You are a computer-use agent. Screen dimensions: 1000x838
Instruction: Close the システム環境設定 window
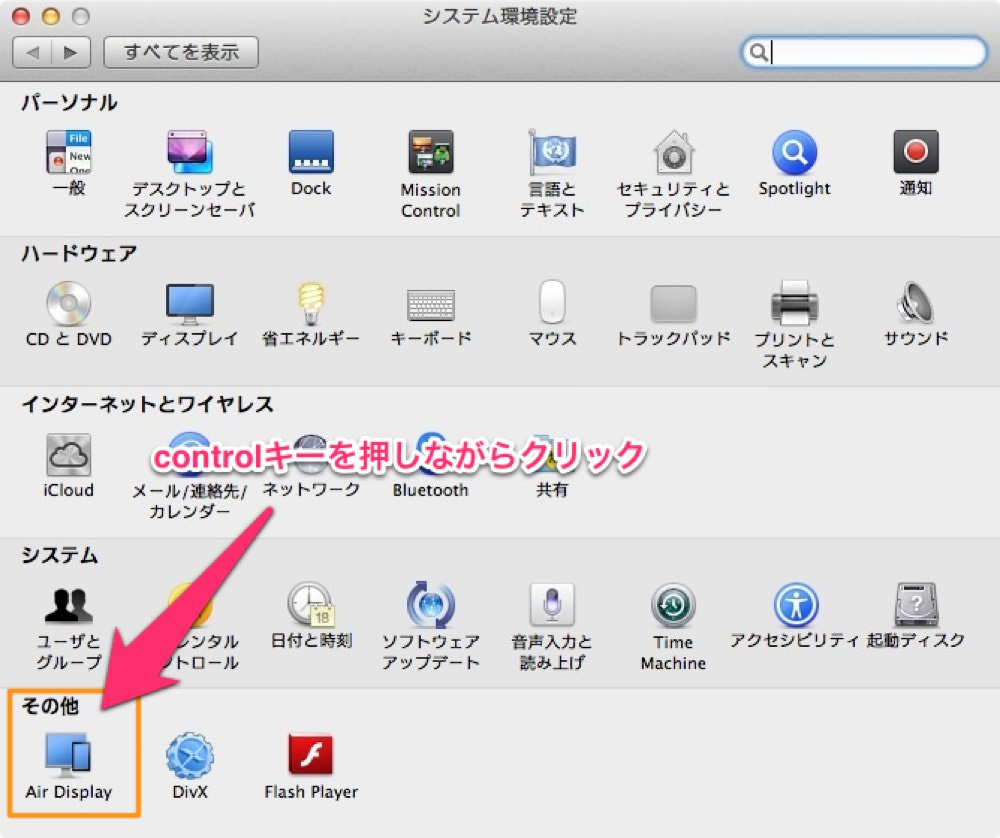tap(21, 16)
